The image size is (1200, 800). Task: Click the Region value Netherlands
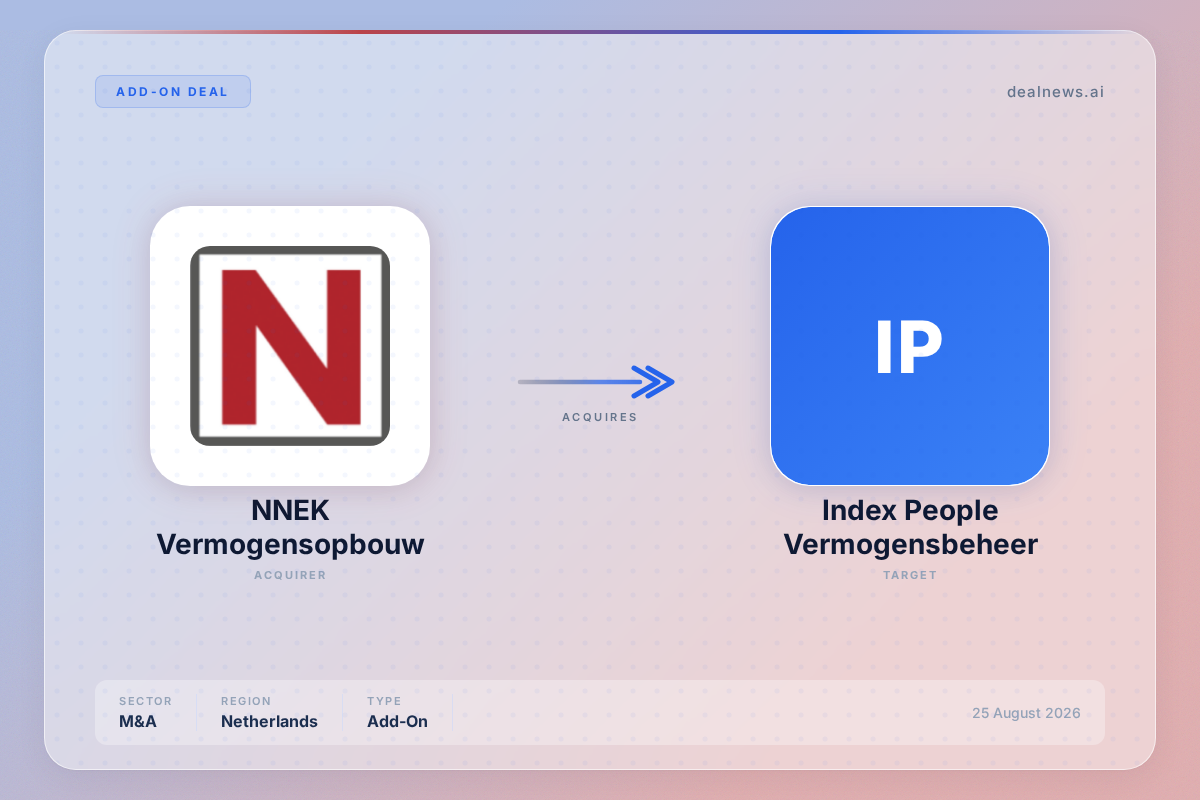click(x=269, y=721)
